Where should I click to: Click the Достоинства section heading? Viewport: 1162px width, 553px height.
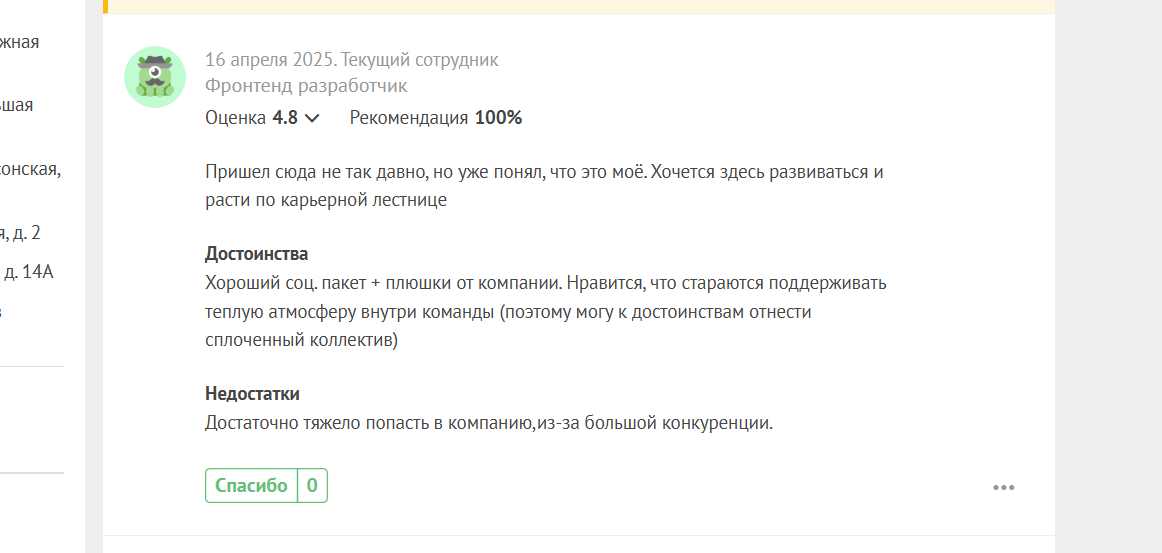256,254
